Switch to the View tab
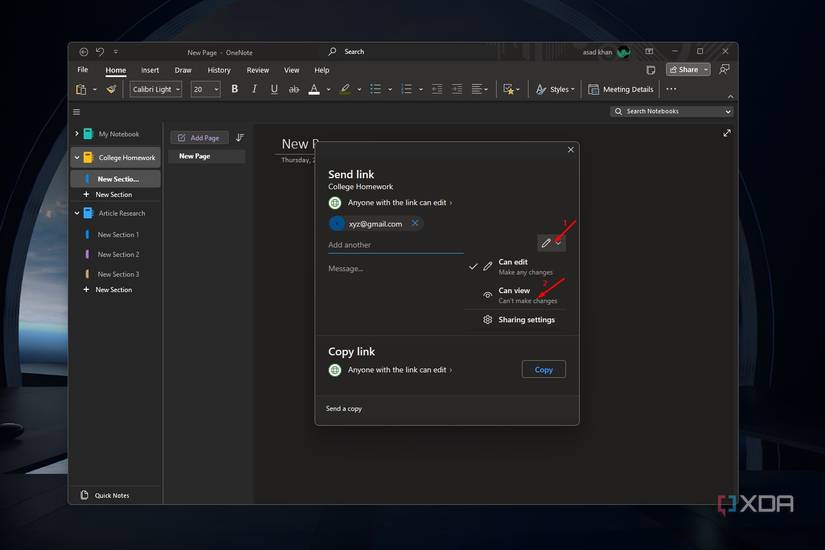 pos(291,70)
